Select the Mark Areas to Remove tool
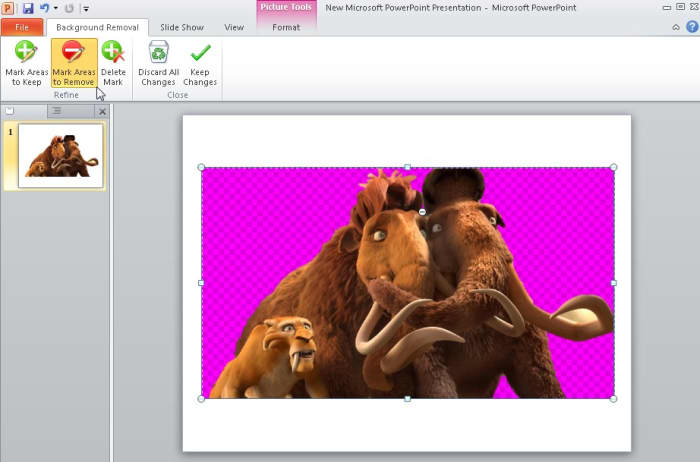Screen dimensions: 700x462 pos(74,63)
